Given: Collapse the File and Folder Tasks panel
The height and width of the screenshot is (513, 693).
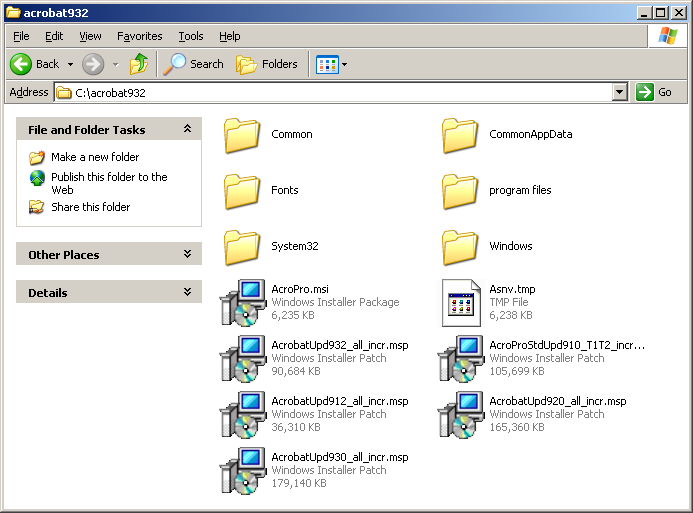Looking at the screenshot, I should click(x=187, y=129).
